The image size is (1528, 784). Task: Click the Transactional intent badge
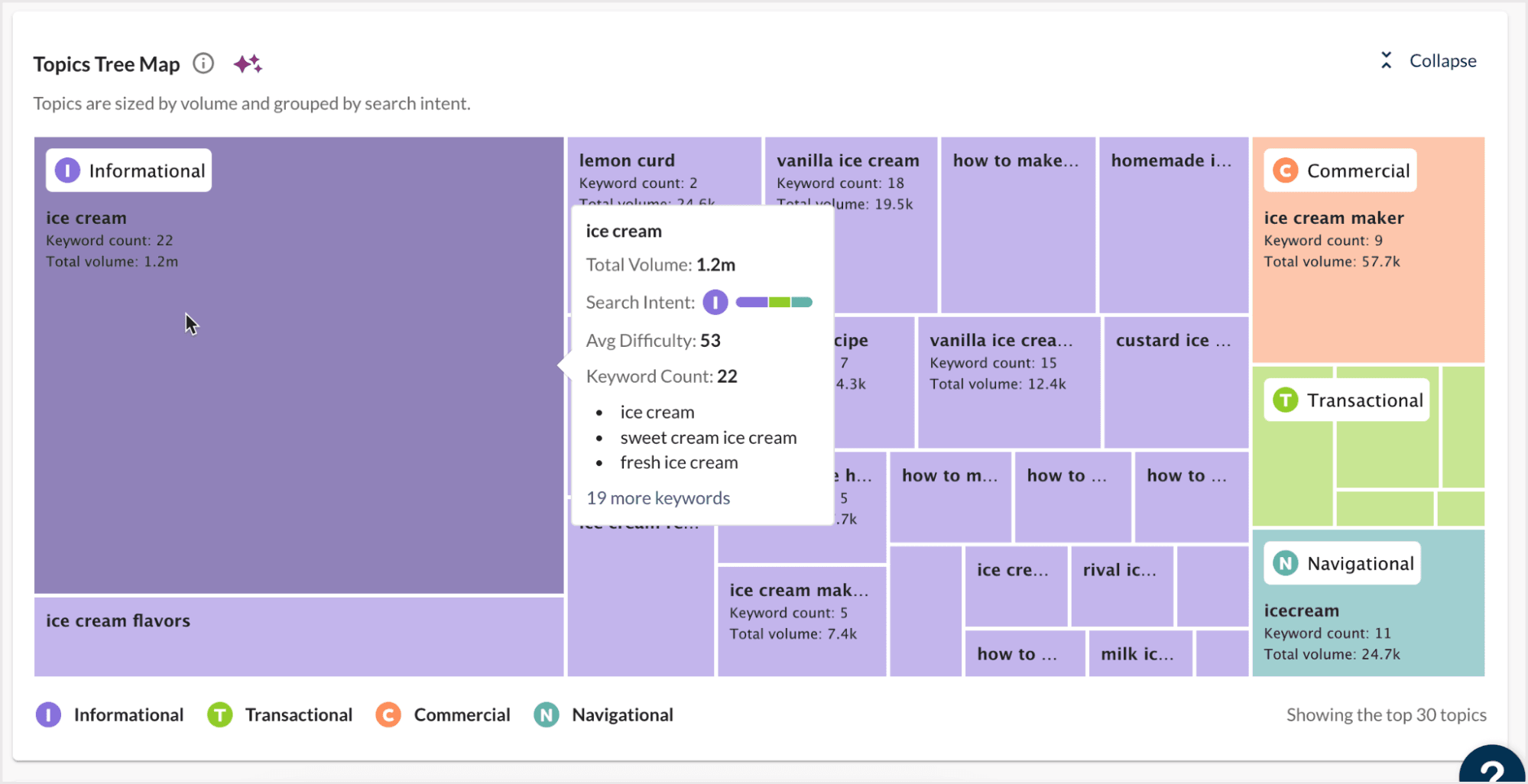[x=1346, y=399]
